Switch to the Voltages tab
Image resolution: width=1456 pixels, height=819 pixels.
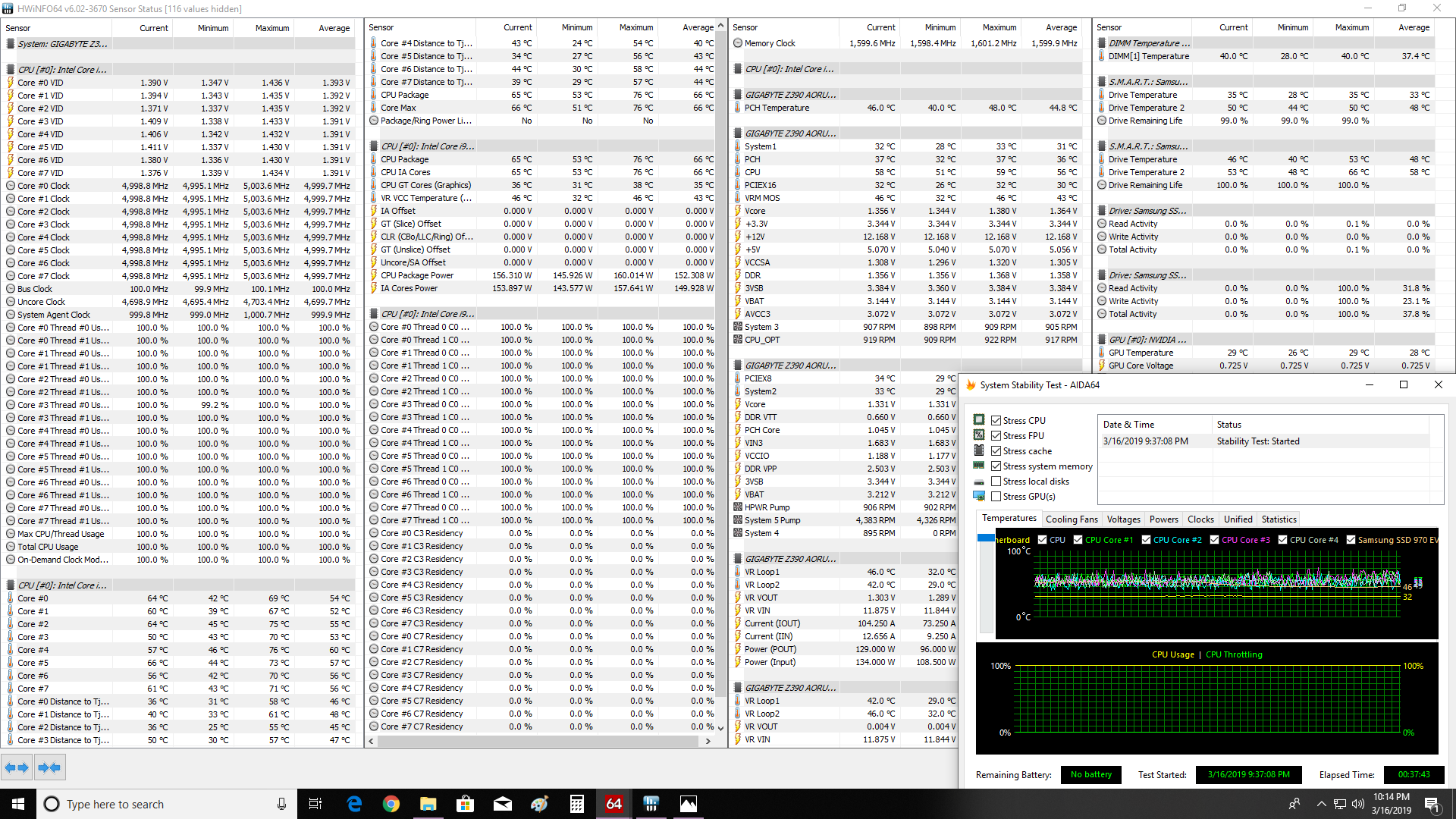point(1123,519)
